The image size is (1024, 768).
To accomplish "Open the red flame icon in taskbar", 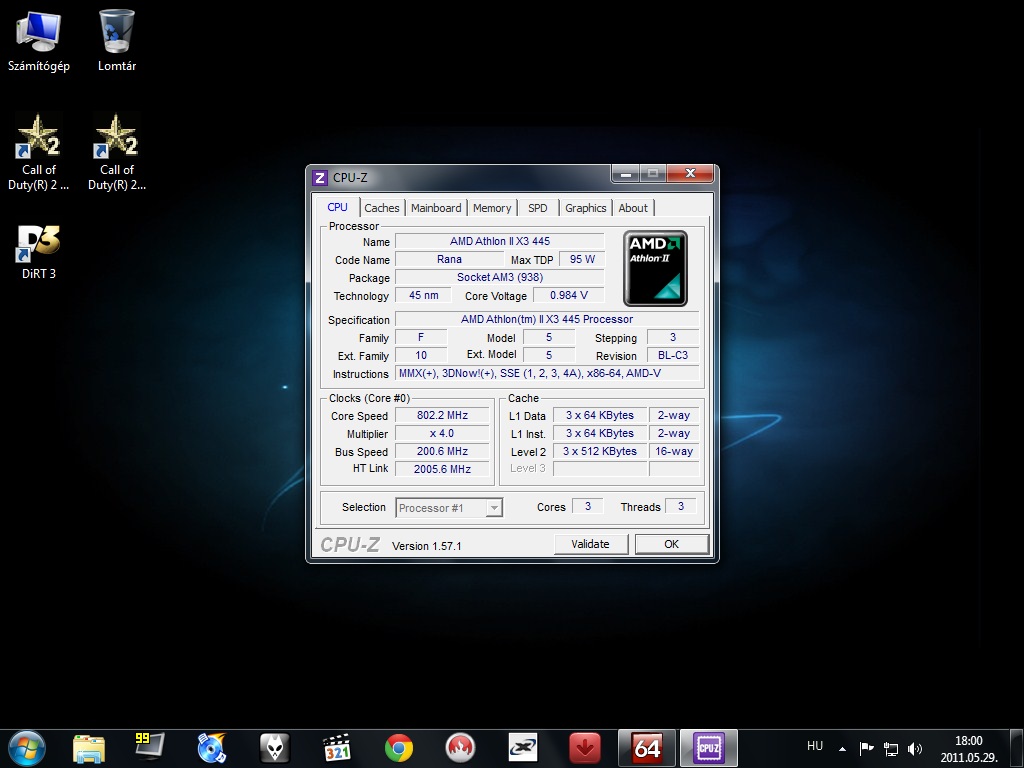I will coord(460,748).
